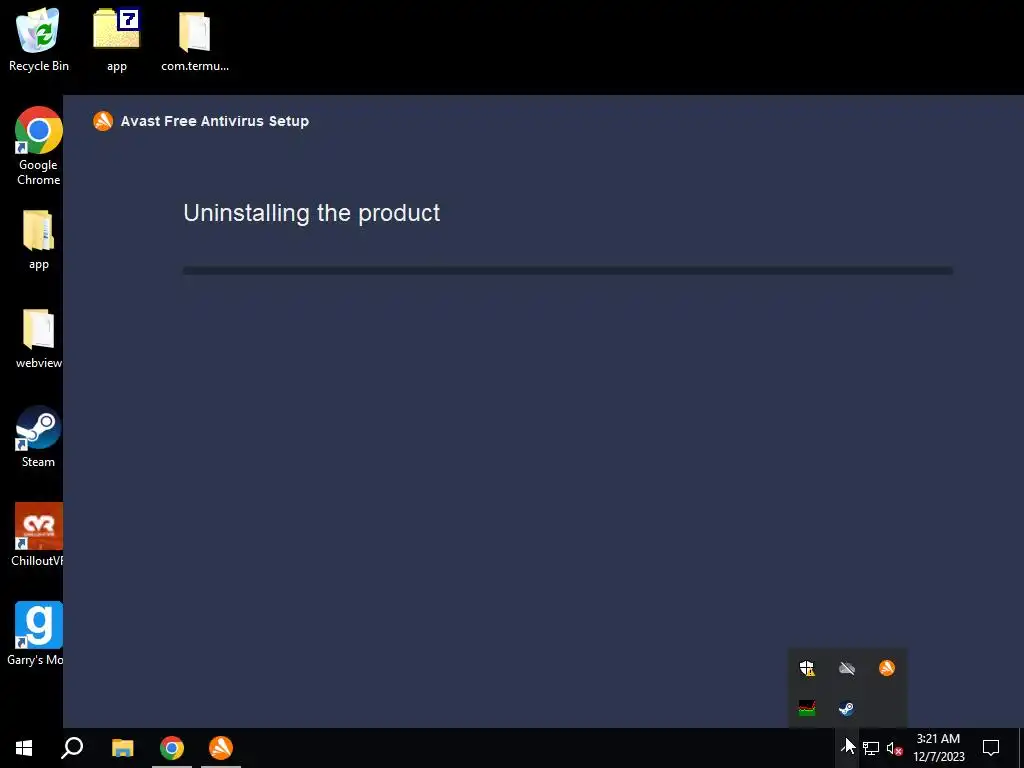
Task: Select the app folder below Chrome shortcut
Action: click(39, 240)
